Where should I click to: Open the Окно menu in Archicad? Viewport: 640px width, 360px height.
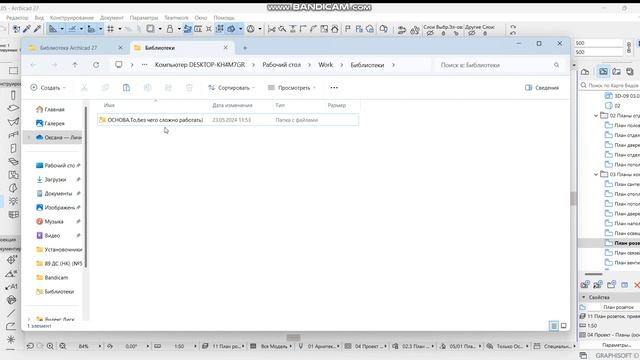point(201,18)
